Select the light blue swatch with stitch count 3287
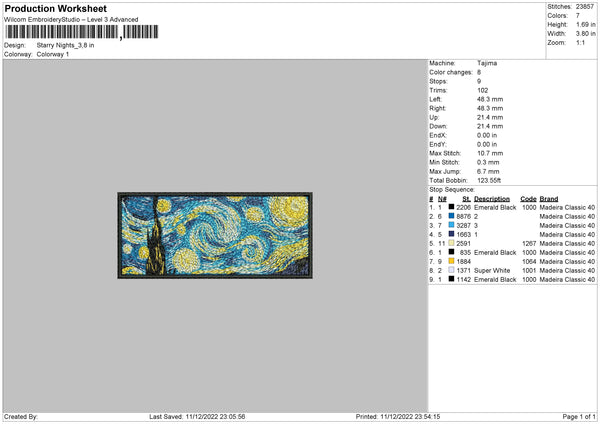The image size is (600, 424). click(x=452, y=225)
